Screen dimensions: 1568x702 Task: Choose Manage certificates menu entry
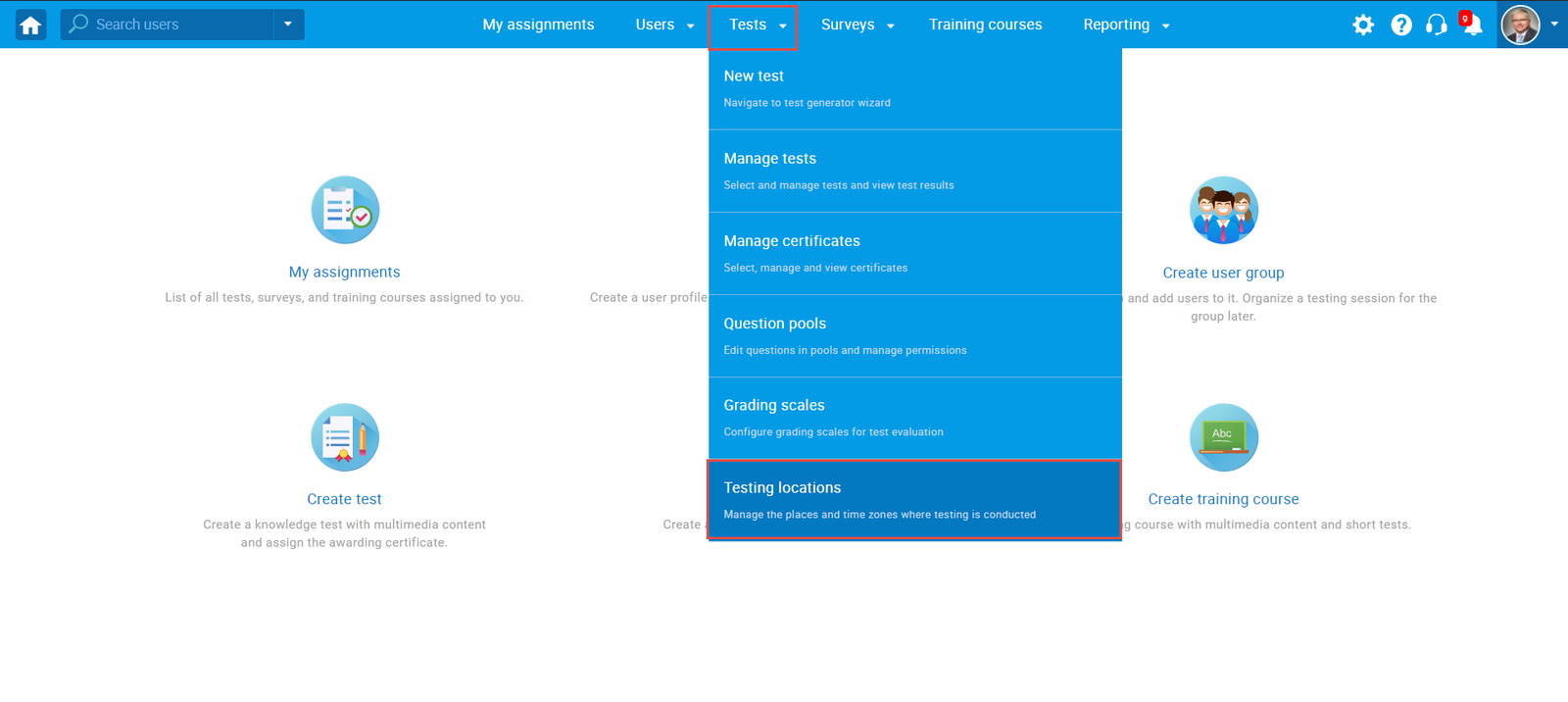click(913, 253)
